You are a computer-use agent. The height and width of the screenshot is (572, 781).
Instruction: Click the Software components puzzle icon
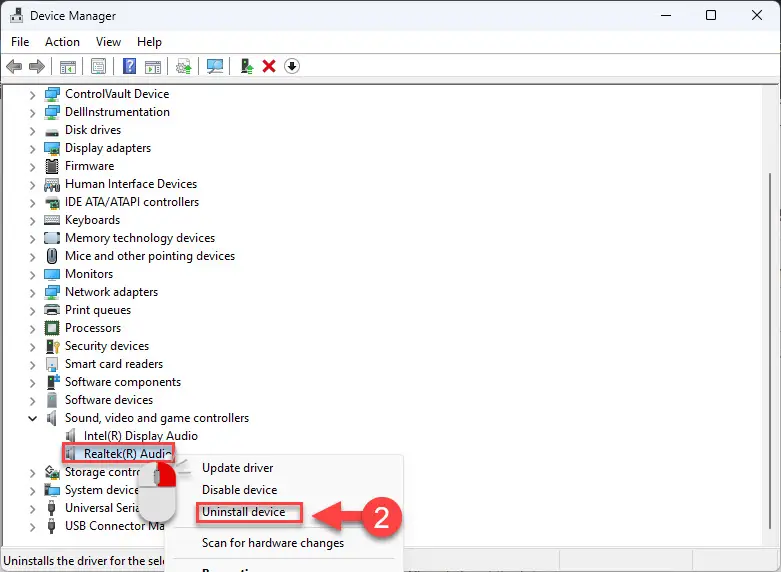(x=53, y=382)
